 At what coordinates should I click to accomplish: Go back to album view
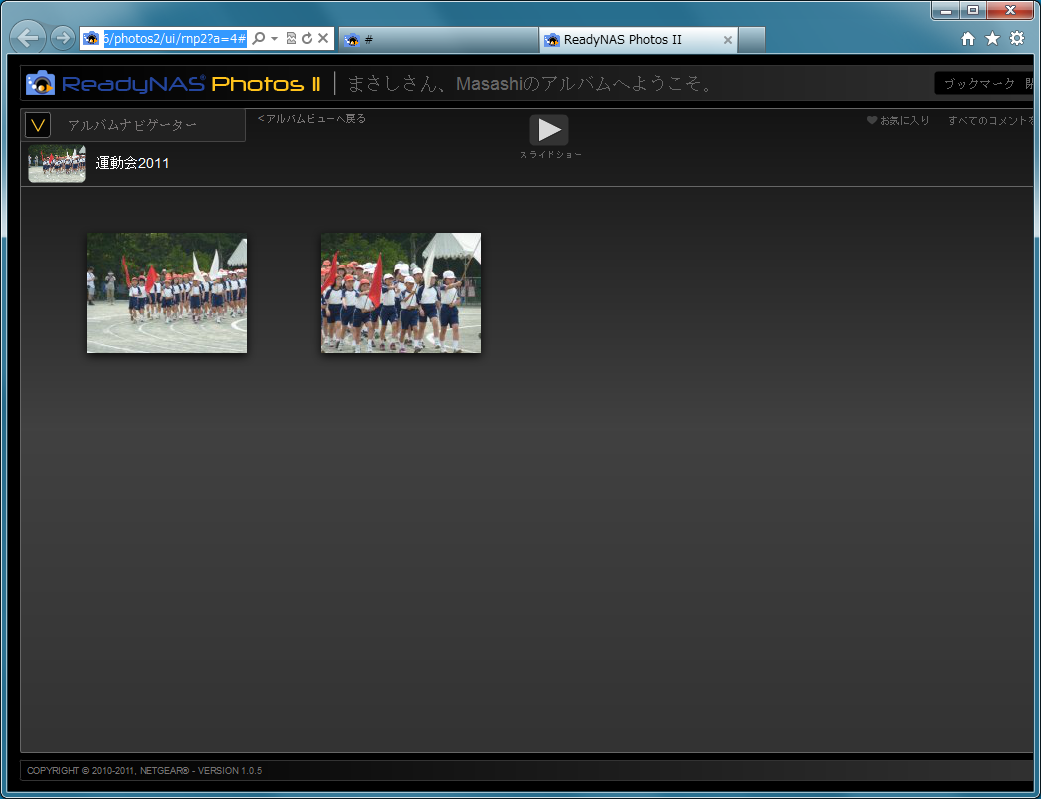(312, 119)
